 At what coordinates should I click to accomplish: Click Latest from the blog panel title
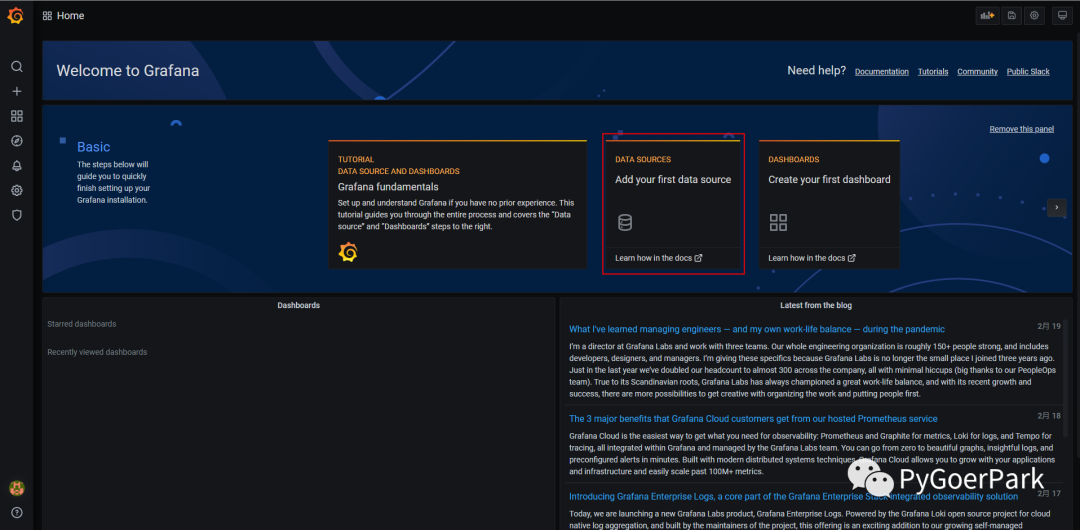pyautogui.click(x=816, y=305)
